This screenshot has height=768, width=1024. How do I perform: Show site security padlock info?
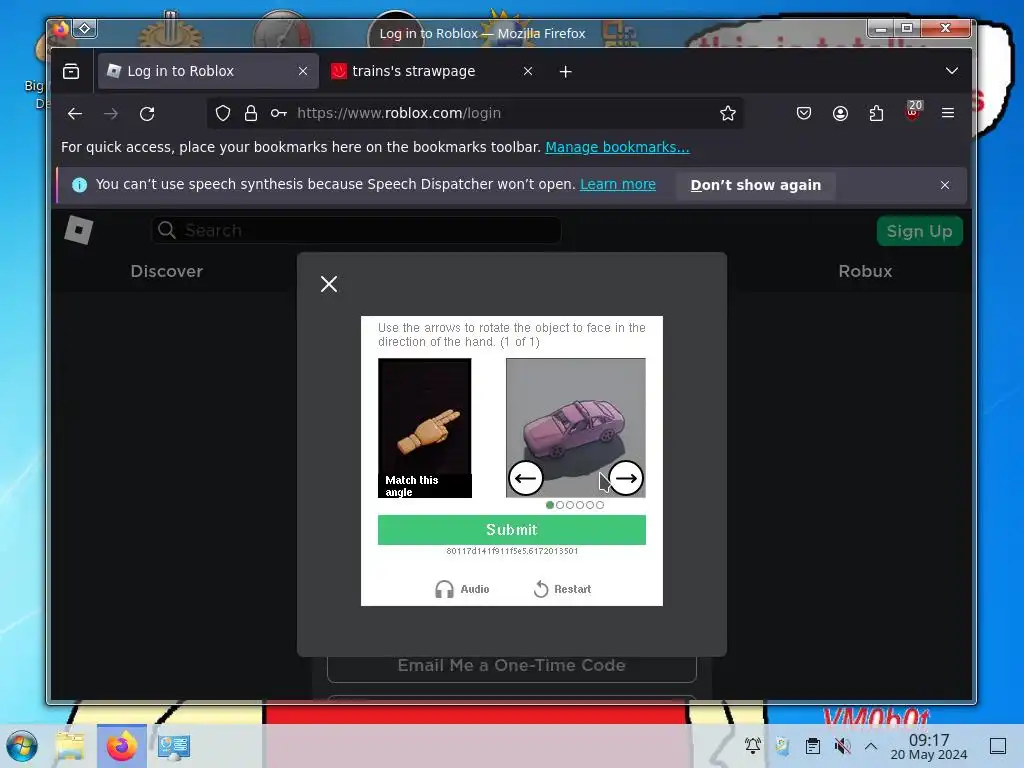(251, 114)
